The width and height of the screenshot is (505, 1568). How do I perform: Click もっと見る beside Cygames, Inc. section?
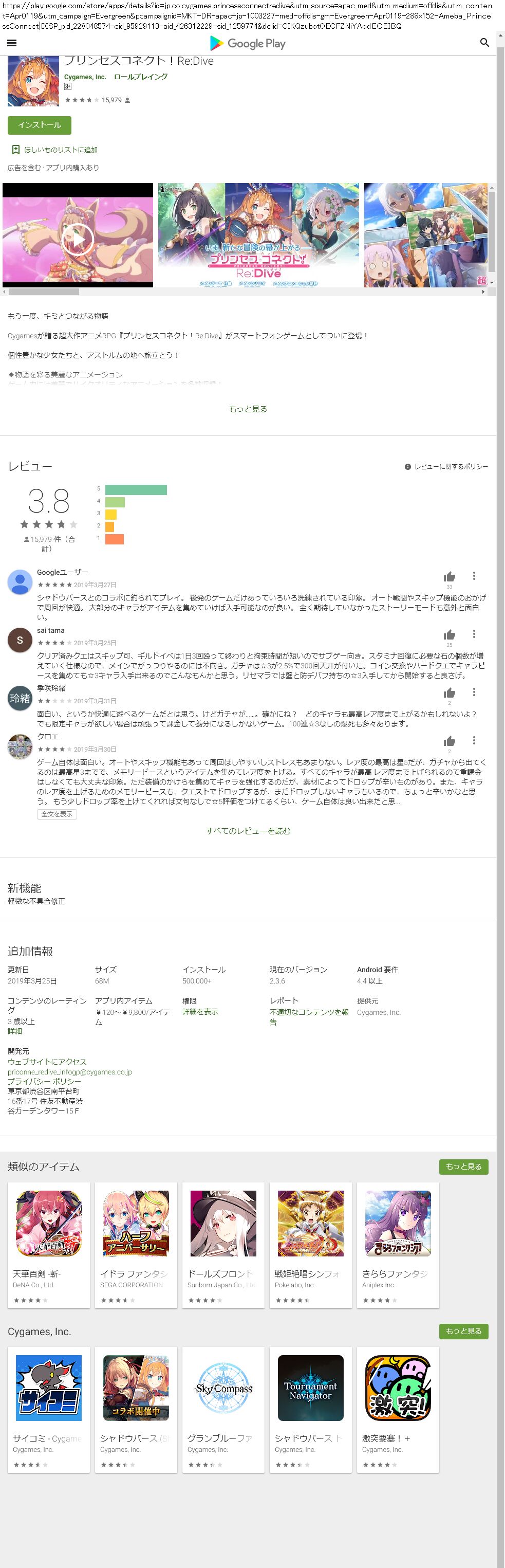click(x=463, y=1330)
